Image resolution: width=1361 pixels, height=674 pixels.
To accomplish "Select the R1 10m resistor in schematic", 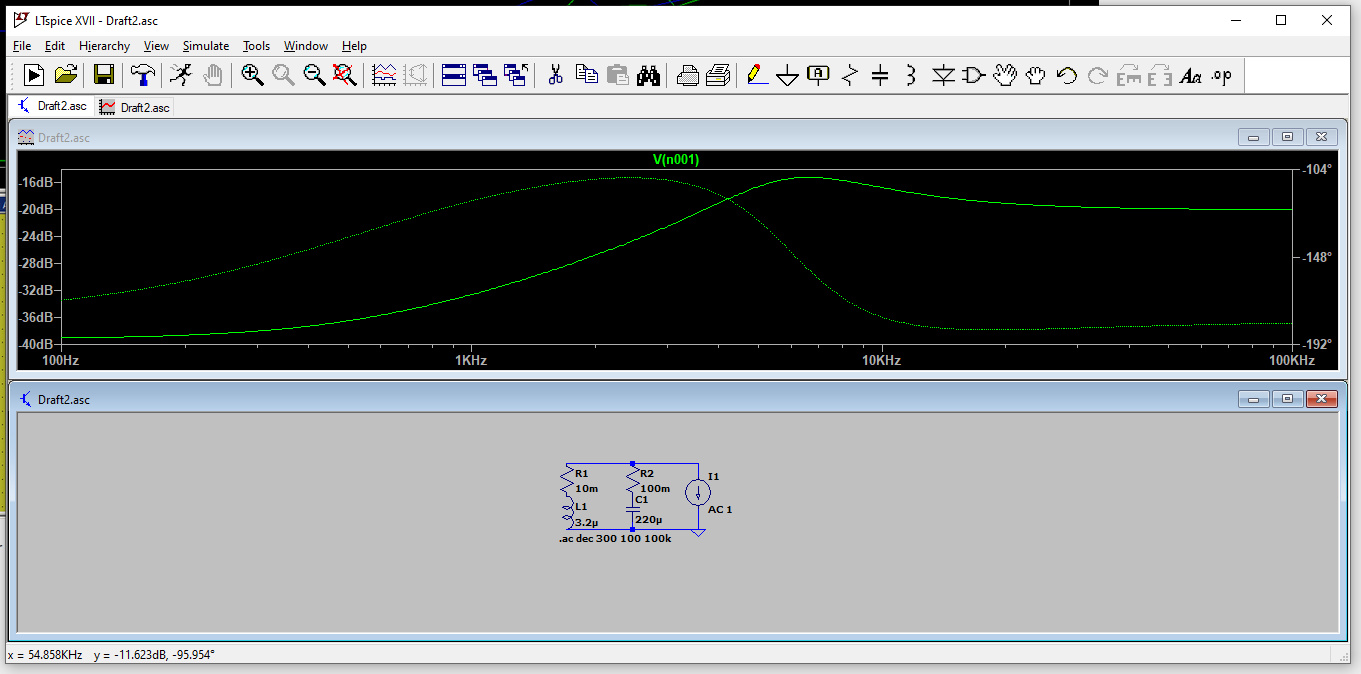I will pos(569,480).
